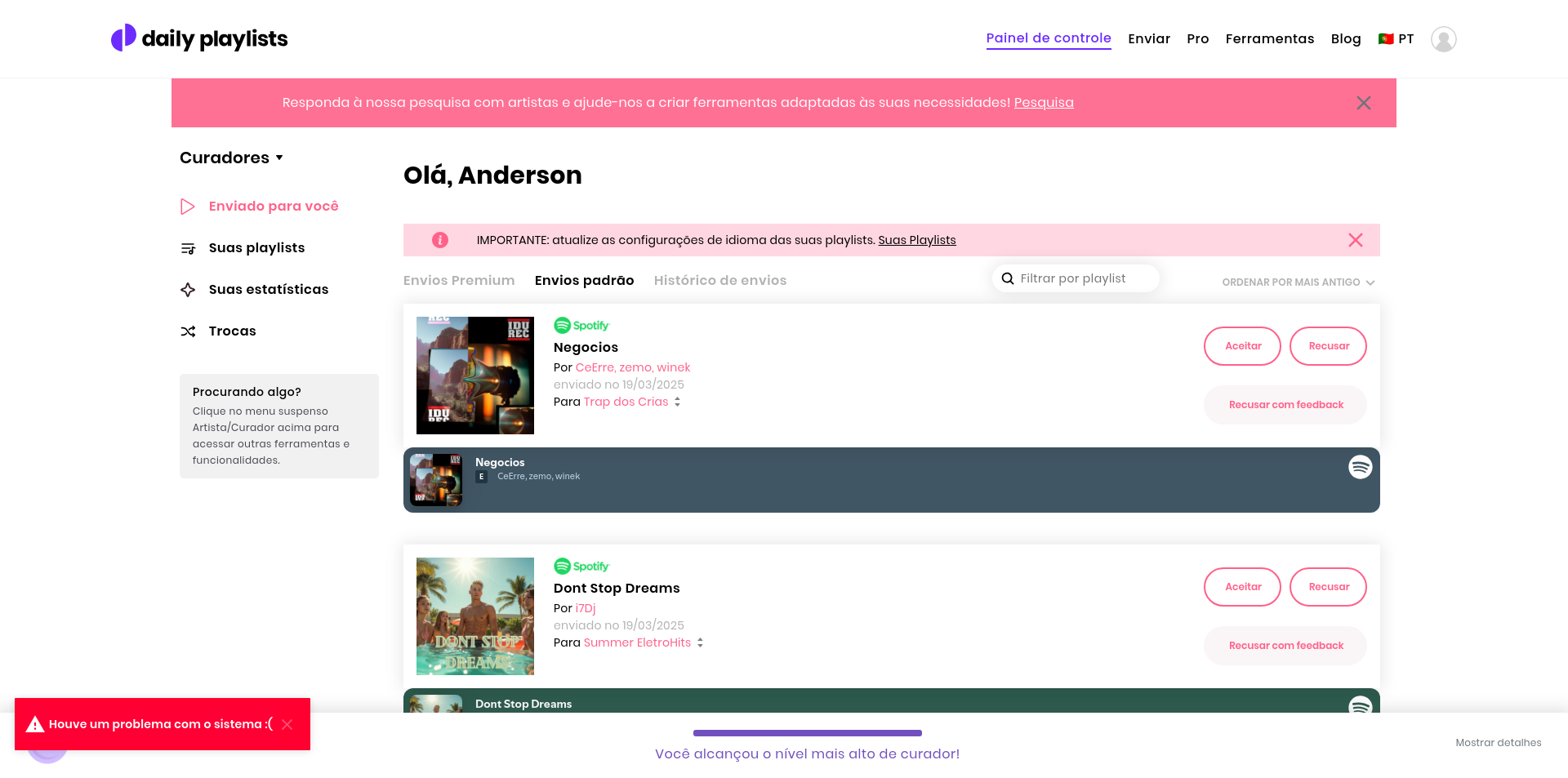
Task: Open the Trocas shuffle section
Action: click(232, 331)
